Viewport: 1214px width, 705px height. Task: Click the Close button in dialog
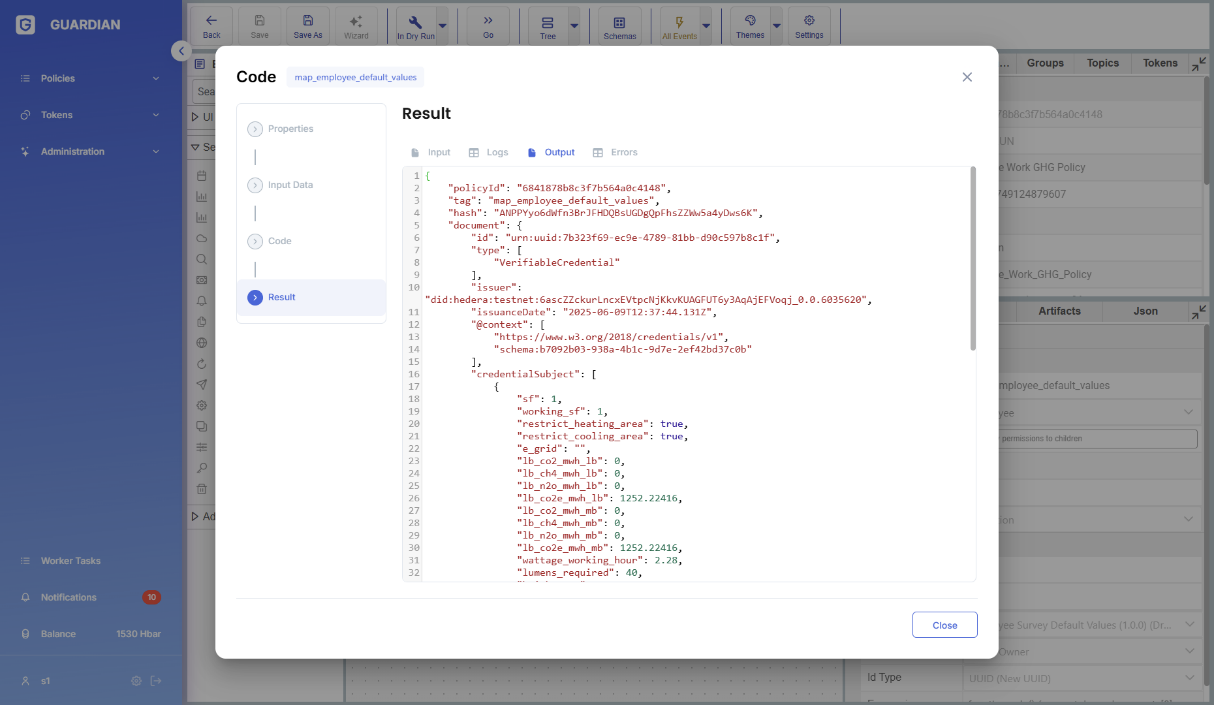click(x=944, y=625)
